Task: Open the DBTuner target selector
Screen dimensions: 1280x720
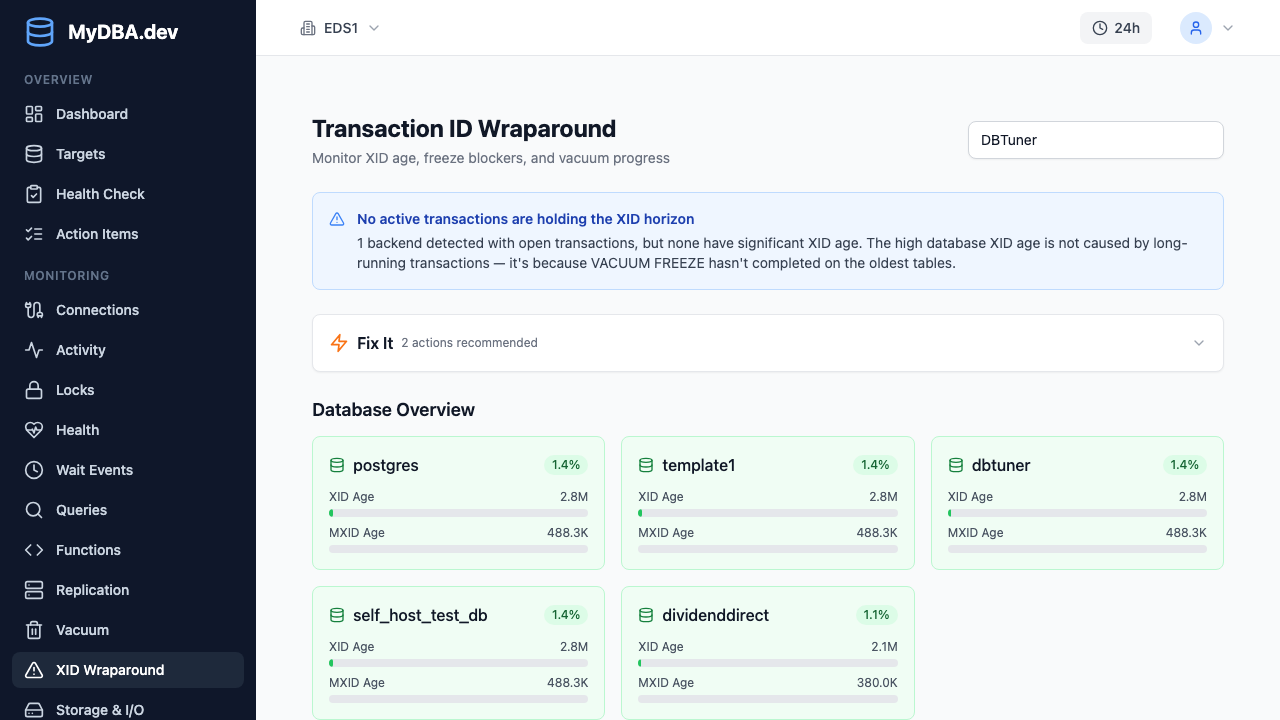Action: (1096, 140)
